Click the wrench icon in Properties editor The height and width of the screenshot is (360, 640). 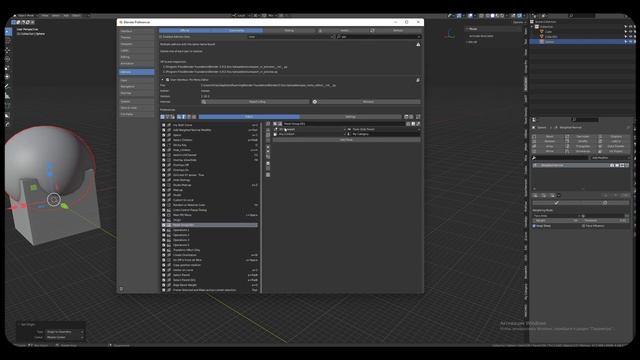(534, 158)
